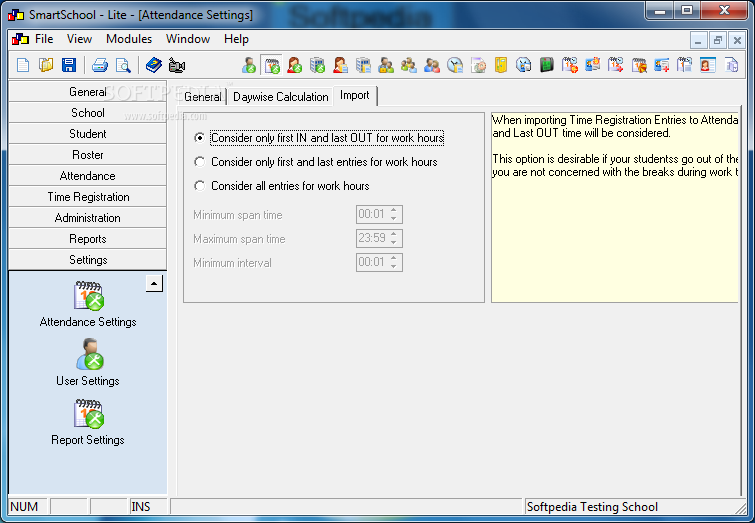This screenshot has width=755, height=523.
Task: Restore down the inner Attendance Settings window
Action: (717, 40)
